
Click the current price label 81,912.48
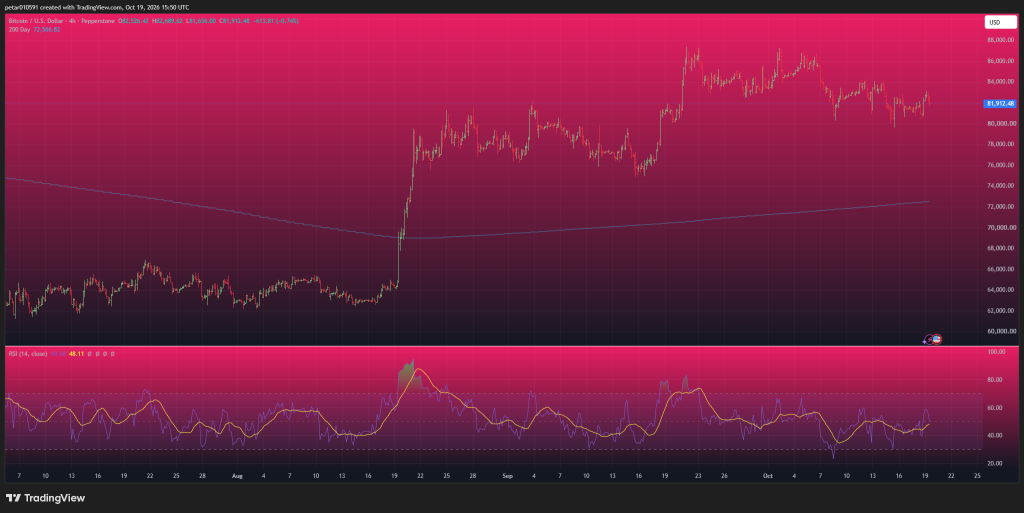click(1000, 103)
